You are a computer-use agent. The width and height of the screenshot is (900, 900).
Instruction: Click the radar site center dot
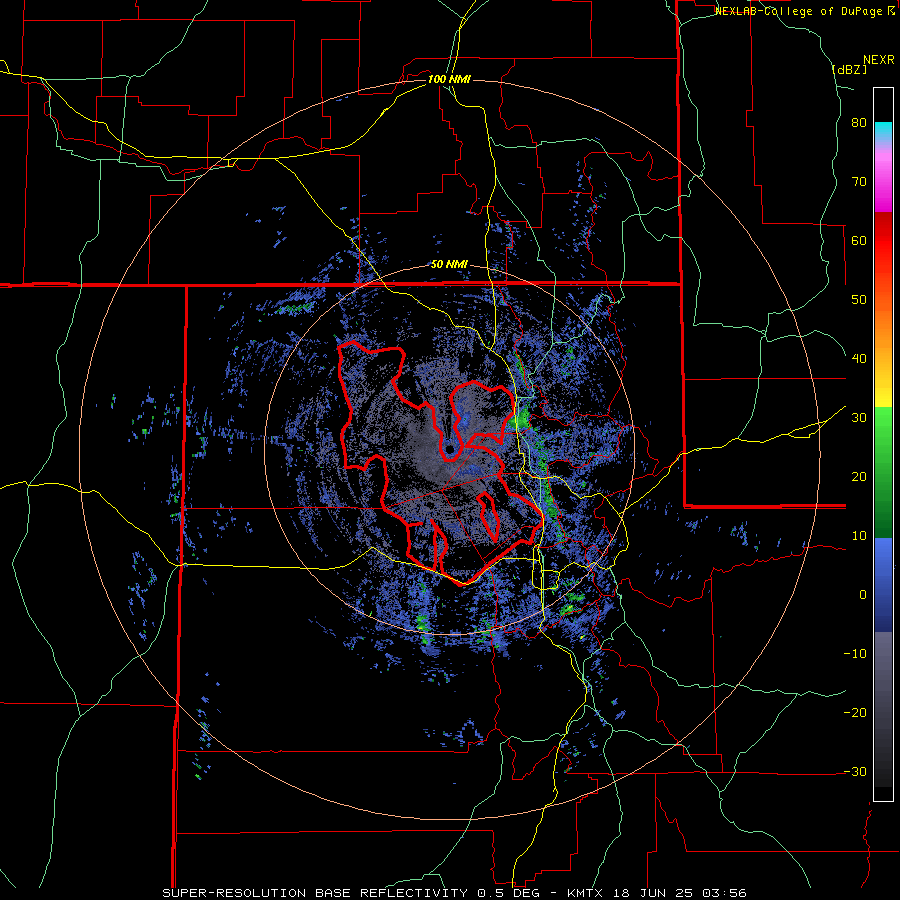coord(449,448)
